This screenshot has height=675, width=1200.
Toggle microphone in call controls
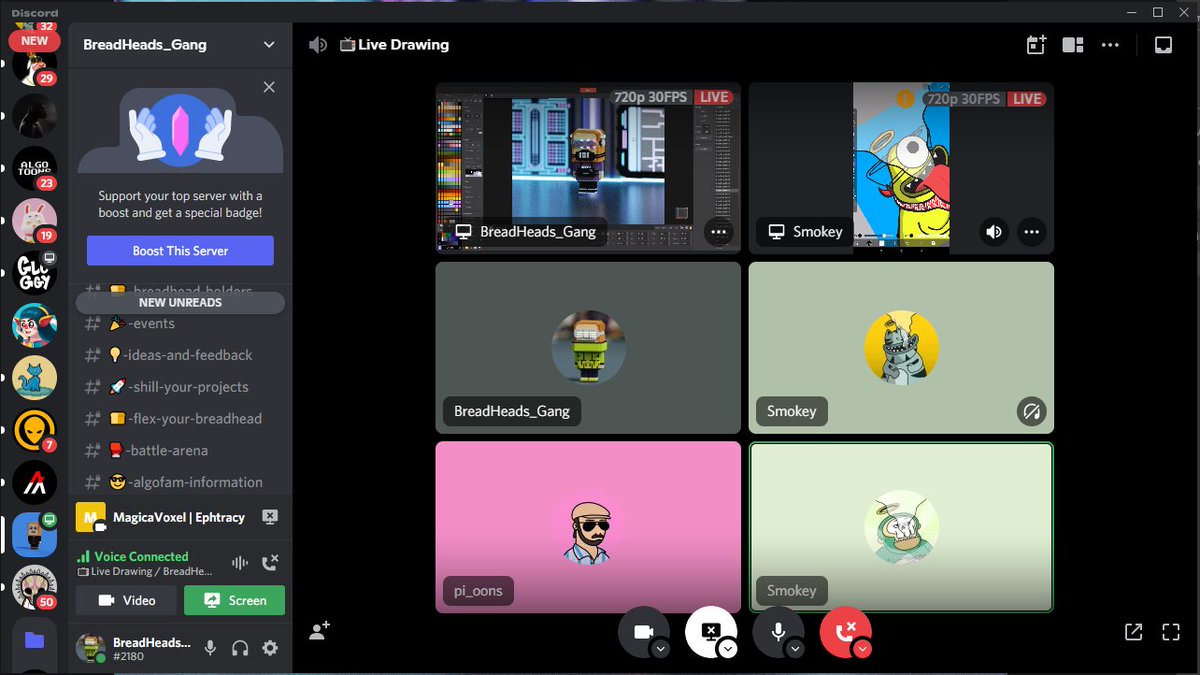777,631
